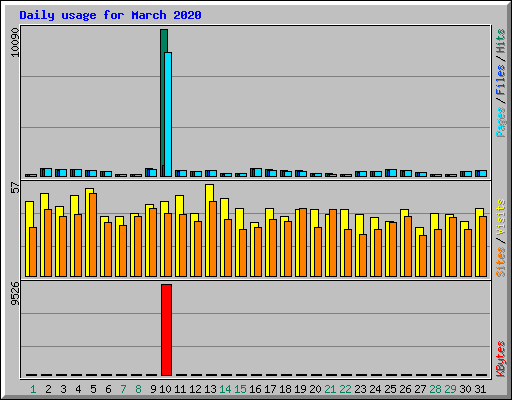Viewport: 512px width, 400px height.
Task: Click day label 19 on the x-axis
Action: coord(300,389)
